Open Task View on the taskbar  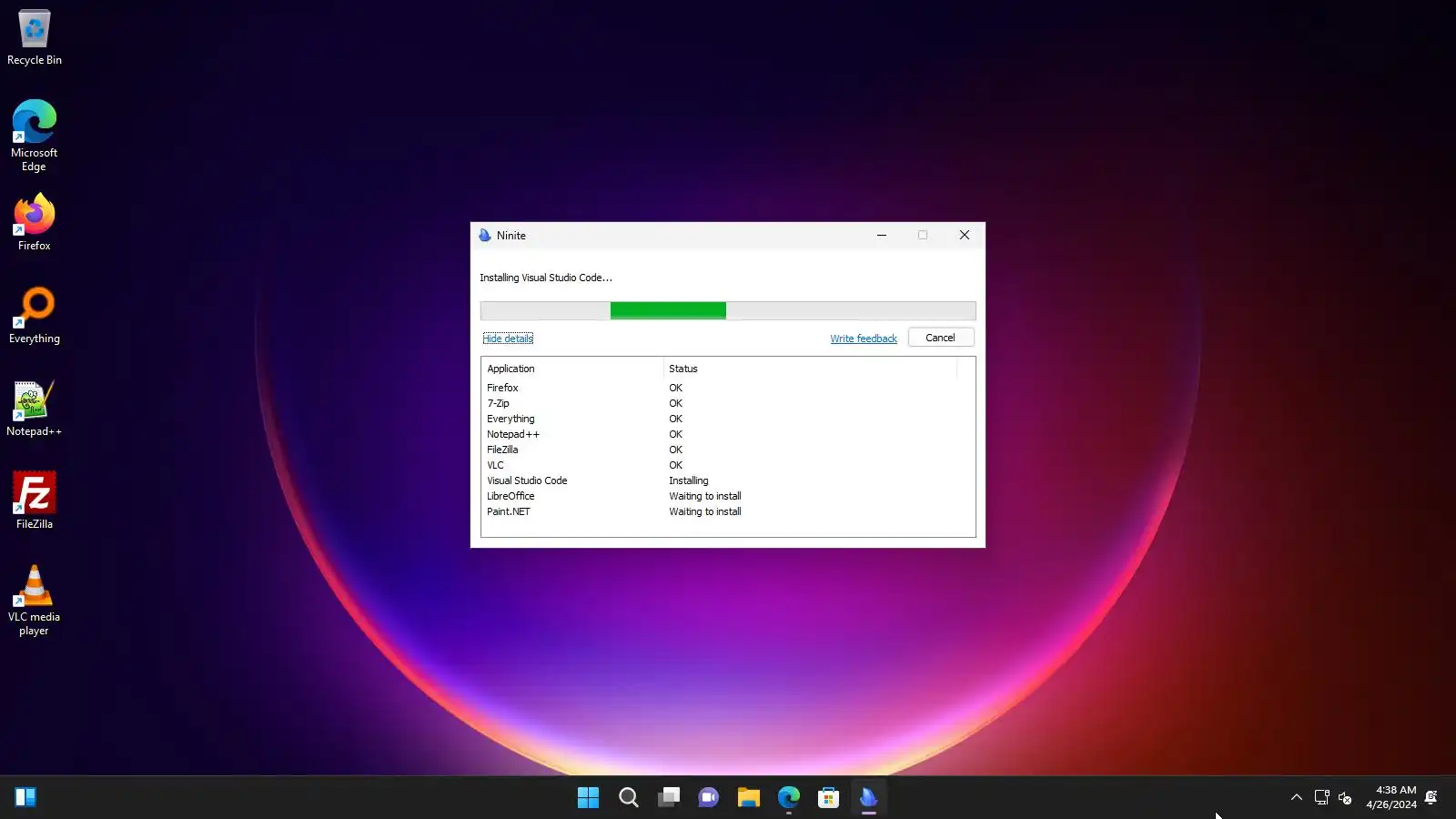tap(669, 798)
